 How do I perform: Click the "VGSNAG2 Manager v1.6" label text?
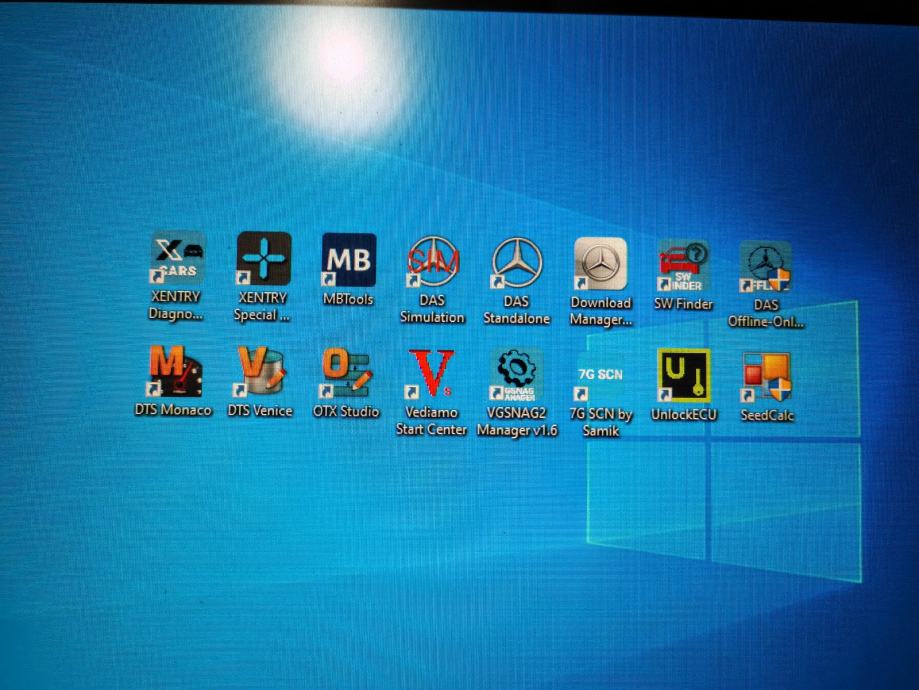tap(517, 422)
